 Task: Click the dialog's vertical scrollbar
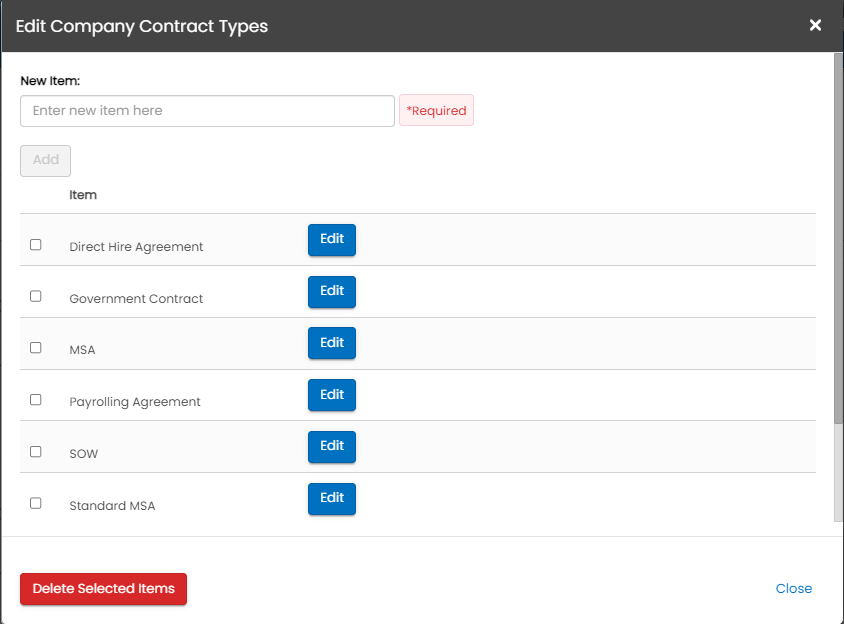pyautogui.click(x=838, y=240)
